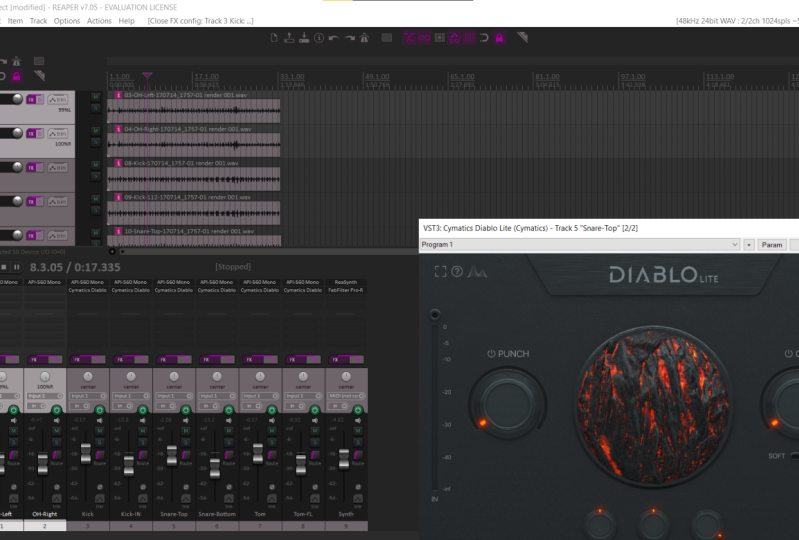Open the Track menu
Viewport: 799px width, 540px height.
click(x=38, y=21)
